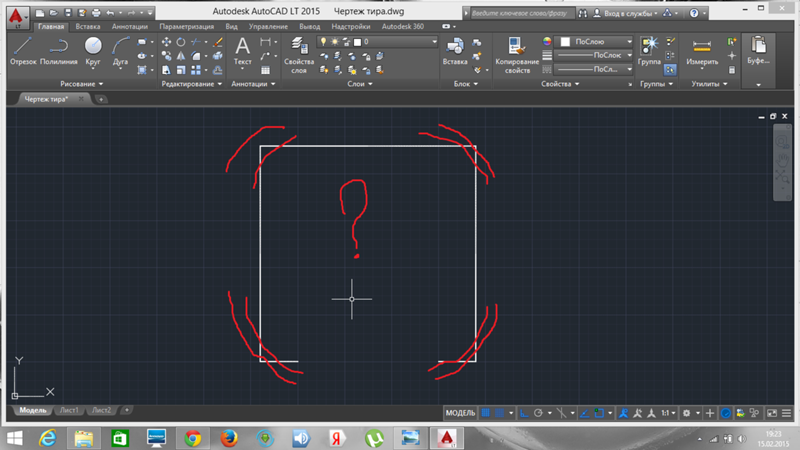Toggle ortho mode in status bar
Image resolution: width=800 pixels, height=450 pixels.
click(x=524, y=413)
